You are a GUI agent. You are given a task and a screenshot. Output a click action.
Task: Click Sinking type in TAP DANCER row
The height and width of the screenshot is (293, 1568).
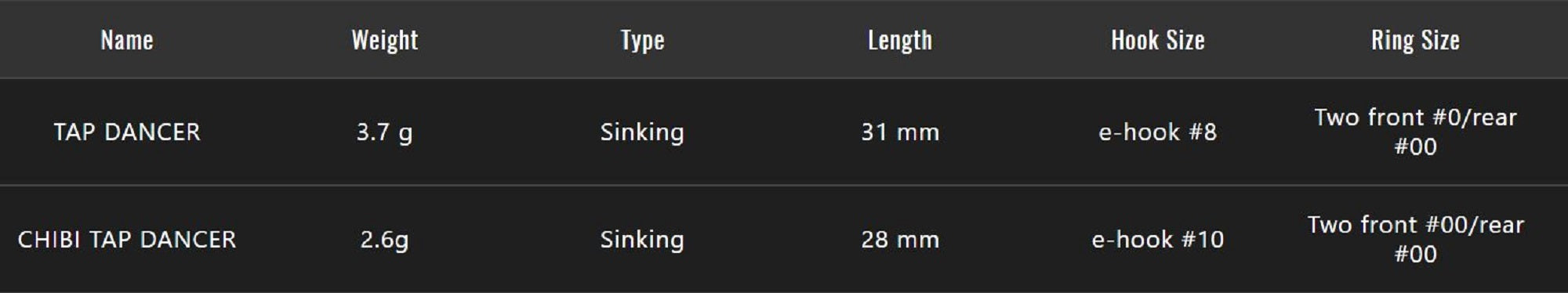[642, 132]
